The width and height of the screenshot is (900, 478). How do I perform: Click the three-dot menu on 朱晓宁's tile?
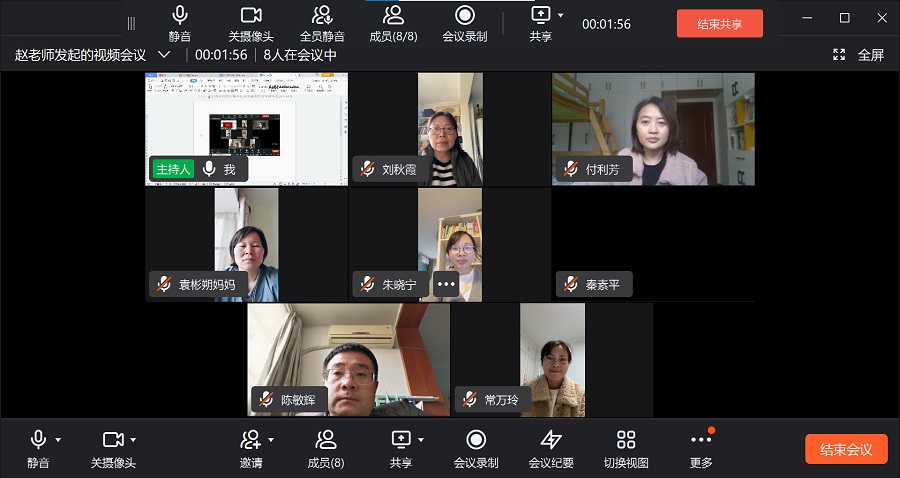coord(446,284)
